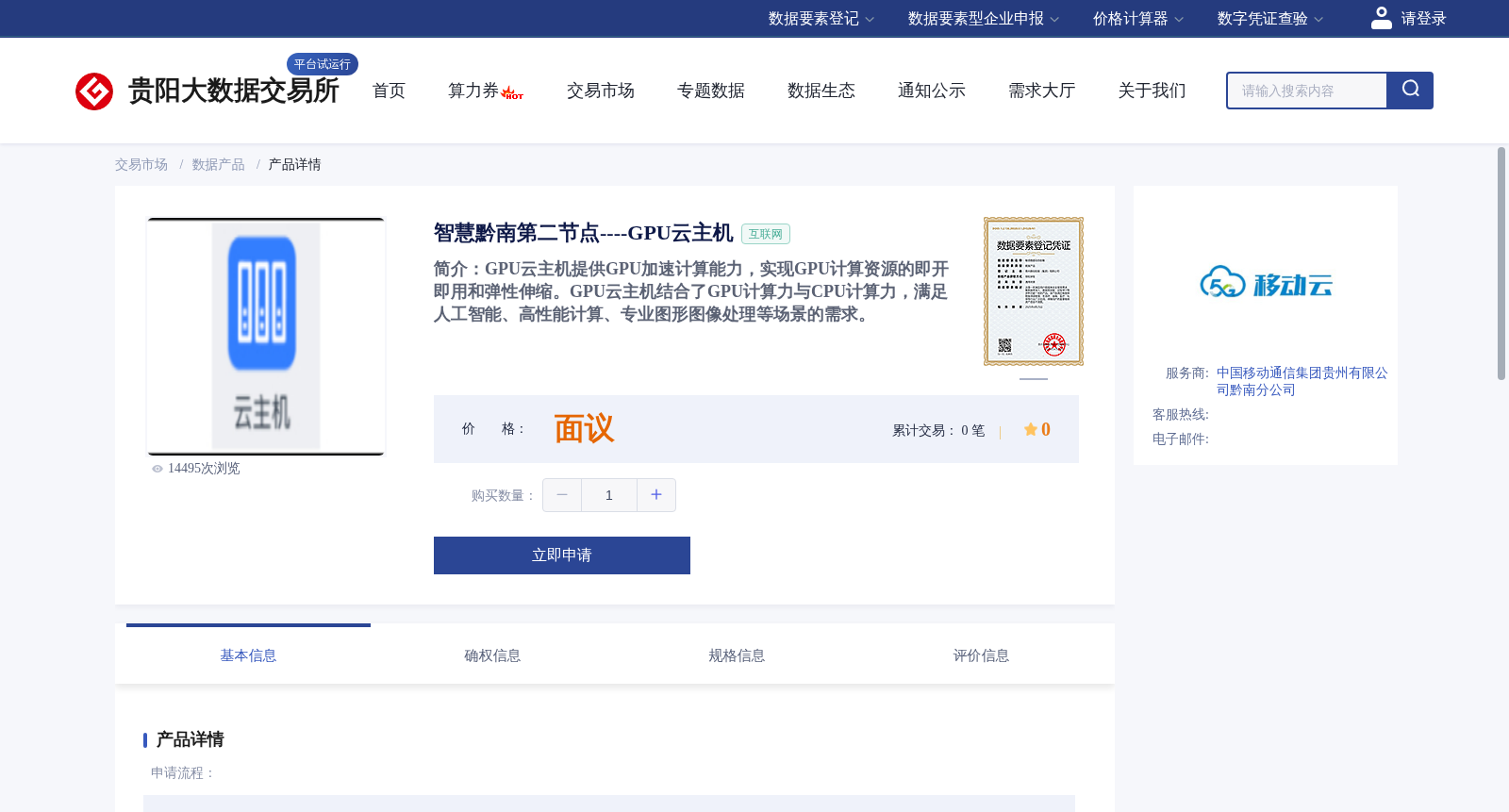Click the 面议 price text
Image resolution: width=1509 pixels, height=812 pixels.
584,429
